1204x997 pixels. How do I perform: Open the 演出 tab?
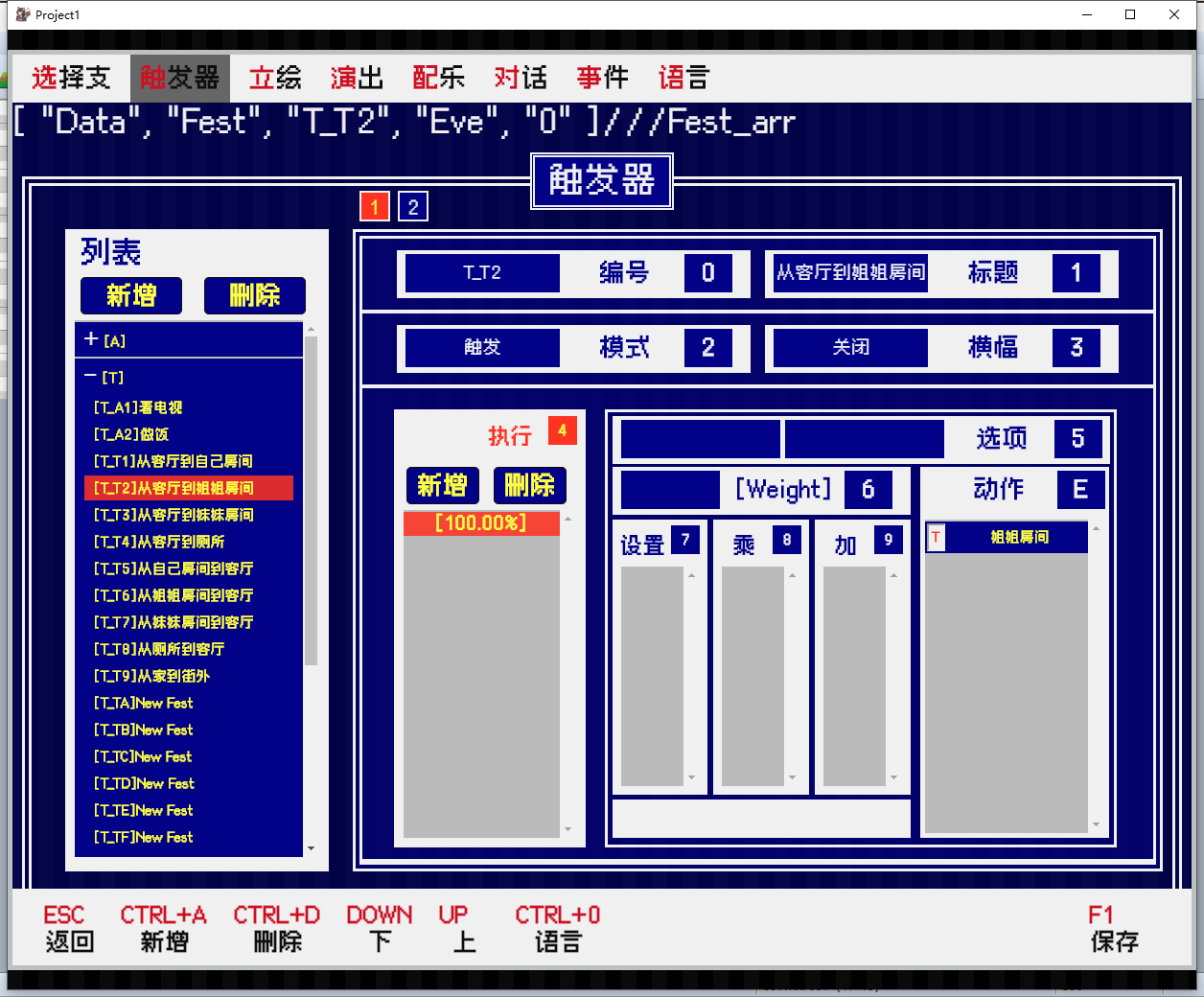[357, 78]
